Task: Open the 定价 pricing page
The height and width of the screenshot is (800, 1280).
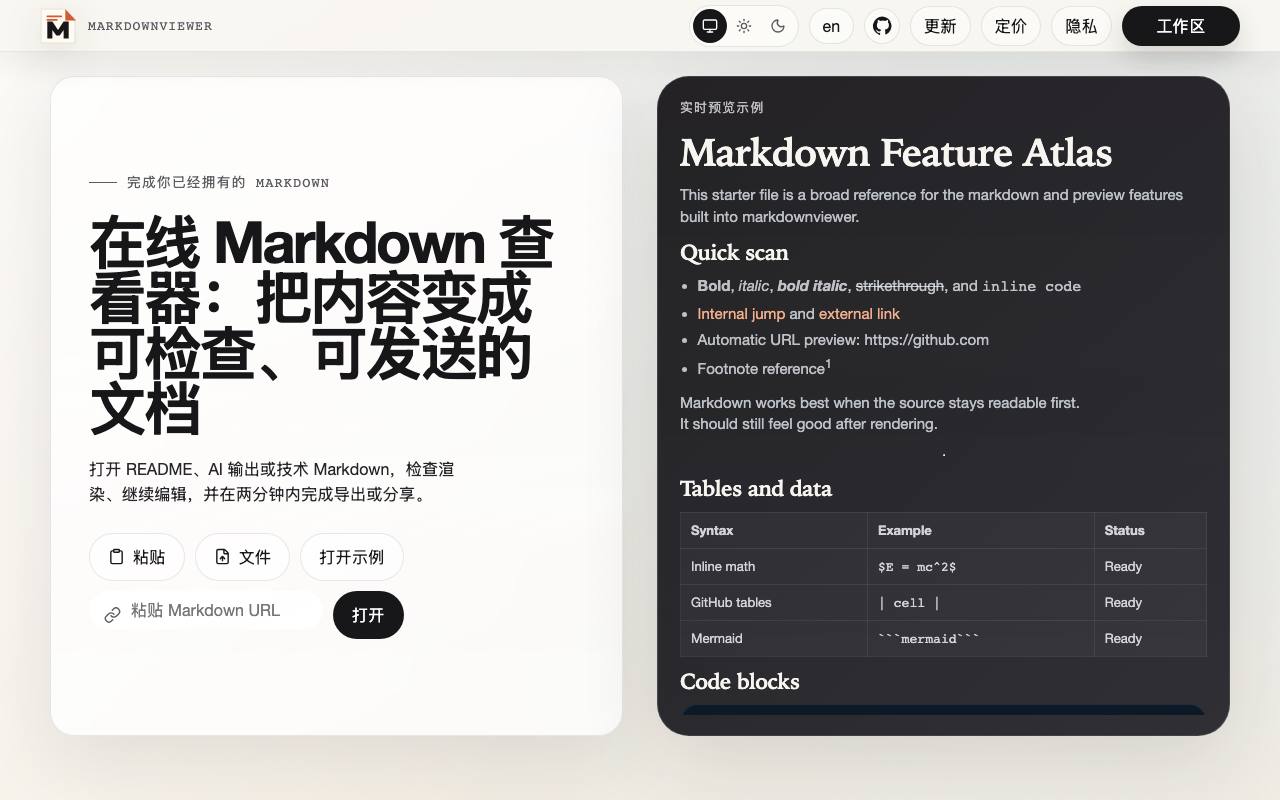Action: [x=1011, y=26]
